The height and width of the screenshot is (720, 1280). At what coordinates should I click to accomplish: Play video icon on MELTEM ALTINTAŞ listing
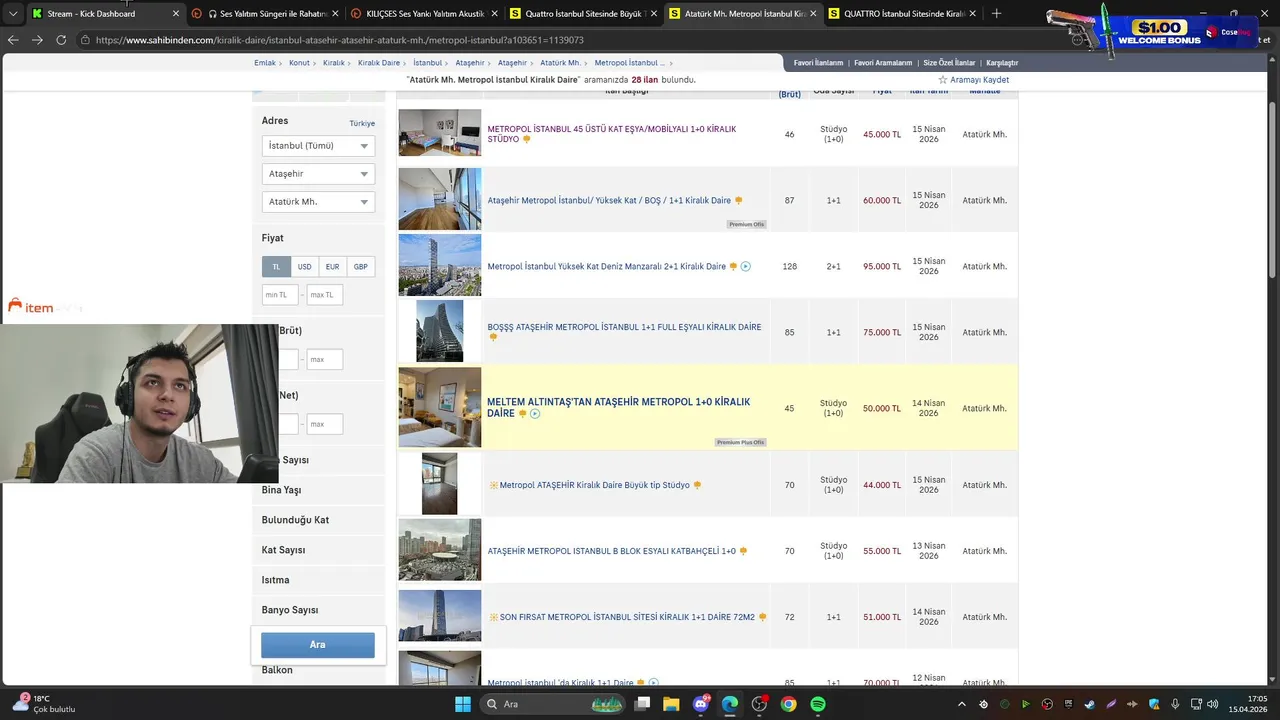click(535, 414)
